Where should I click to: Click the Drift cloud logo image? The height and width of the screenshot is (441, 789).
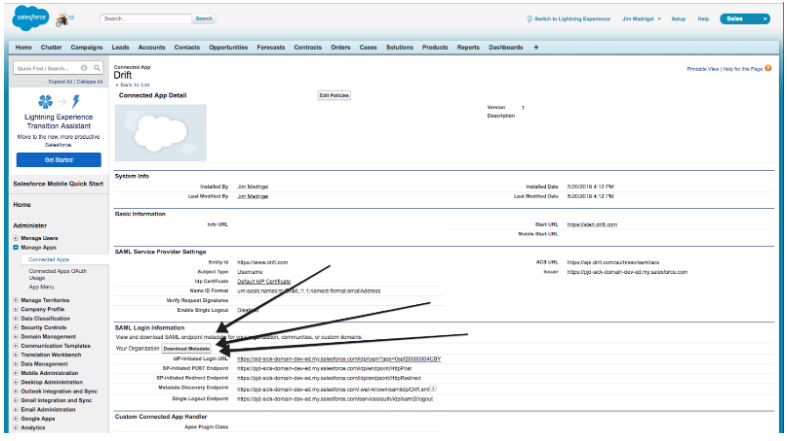point(161,132)
